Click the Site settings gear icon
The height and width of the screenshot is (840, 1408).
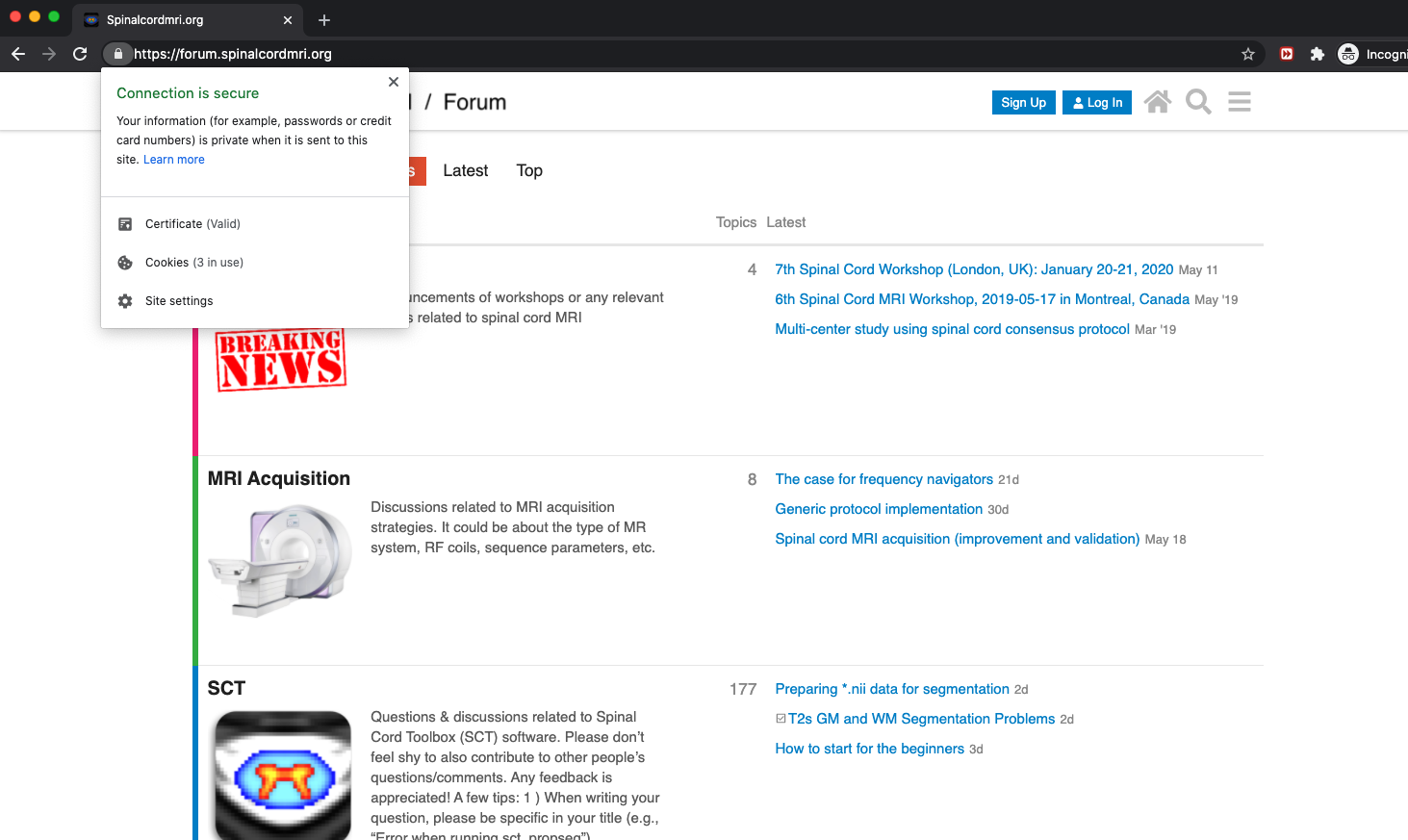pos(125,301)
